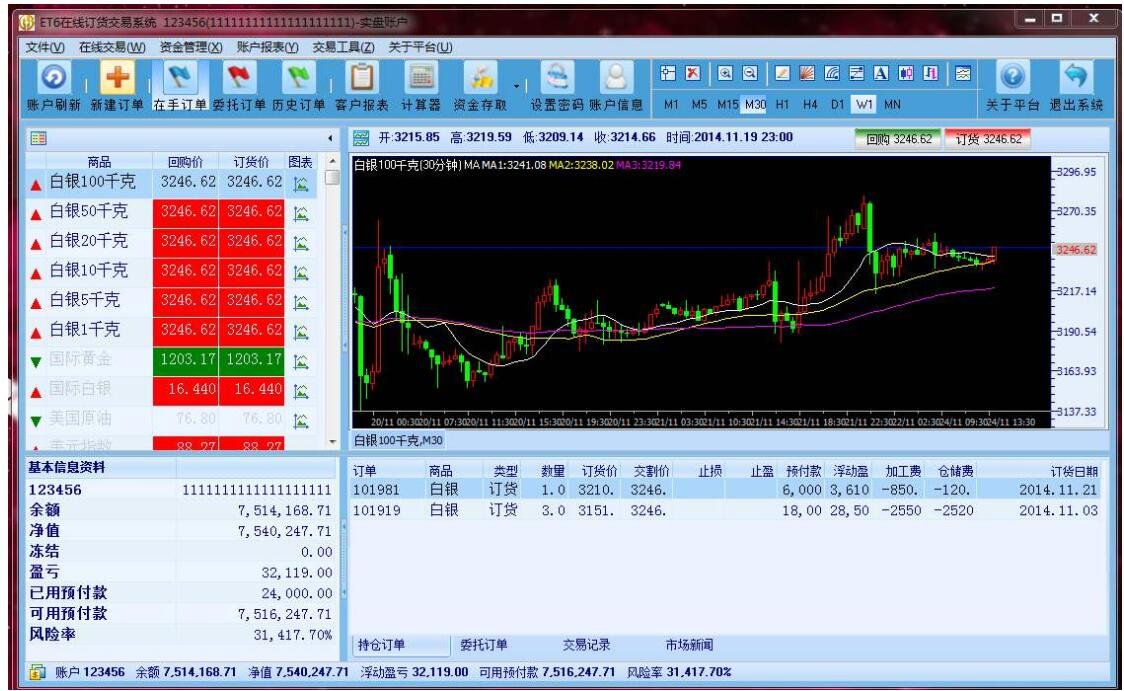This screenshot has width=1124, height=691.
Task: Open the 计算器 calculator tool
Action: (421, 77)
